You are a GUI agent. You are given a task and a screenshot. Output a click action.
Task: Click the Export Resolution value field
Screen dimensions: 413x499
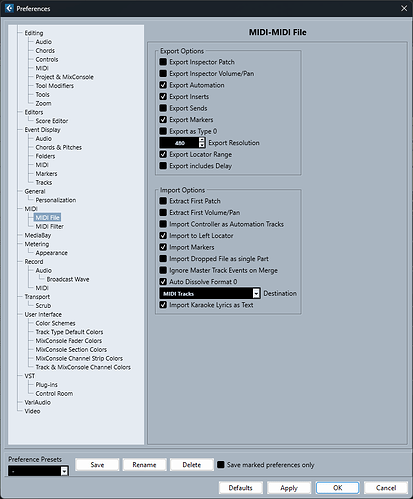179,143
